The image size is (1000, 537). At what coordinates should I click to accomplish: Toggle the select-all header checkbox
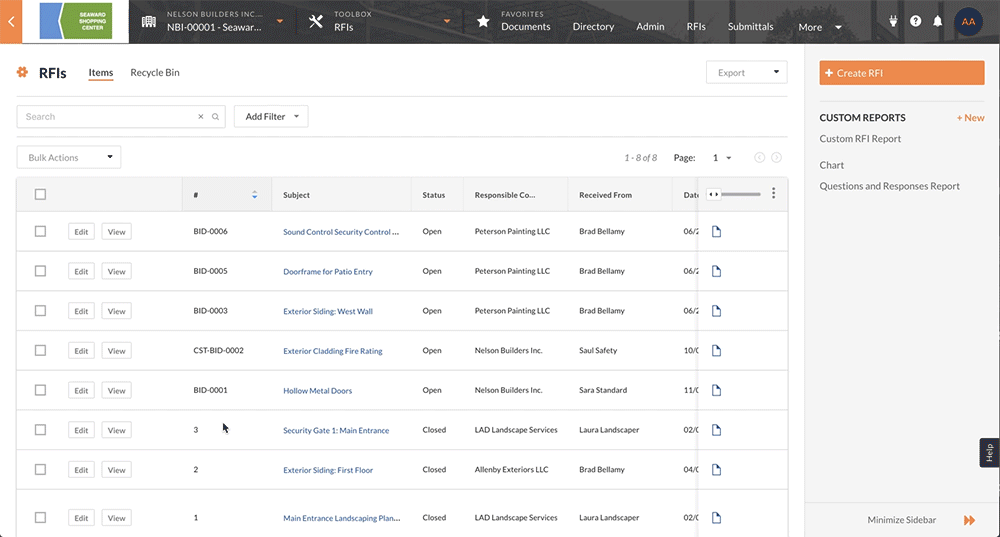40,194
